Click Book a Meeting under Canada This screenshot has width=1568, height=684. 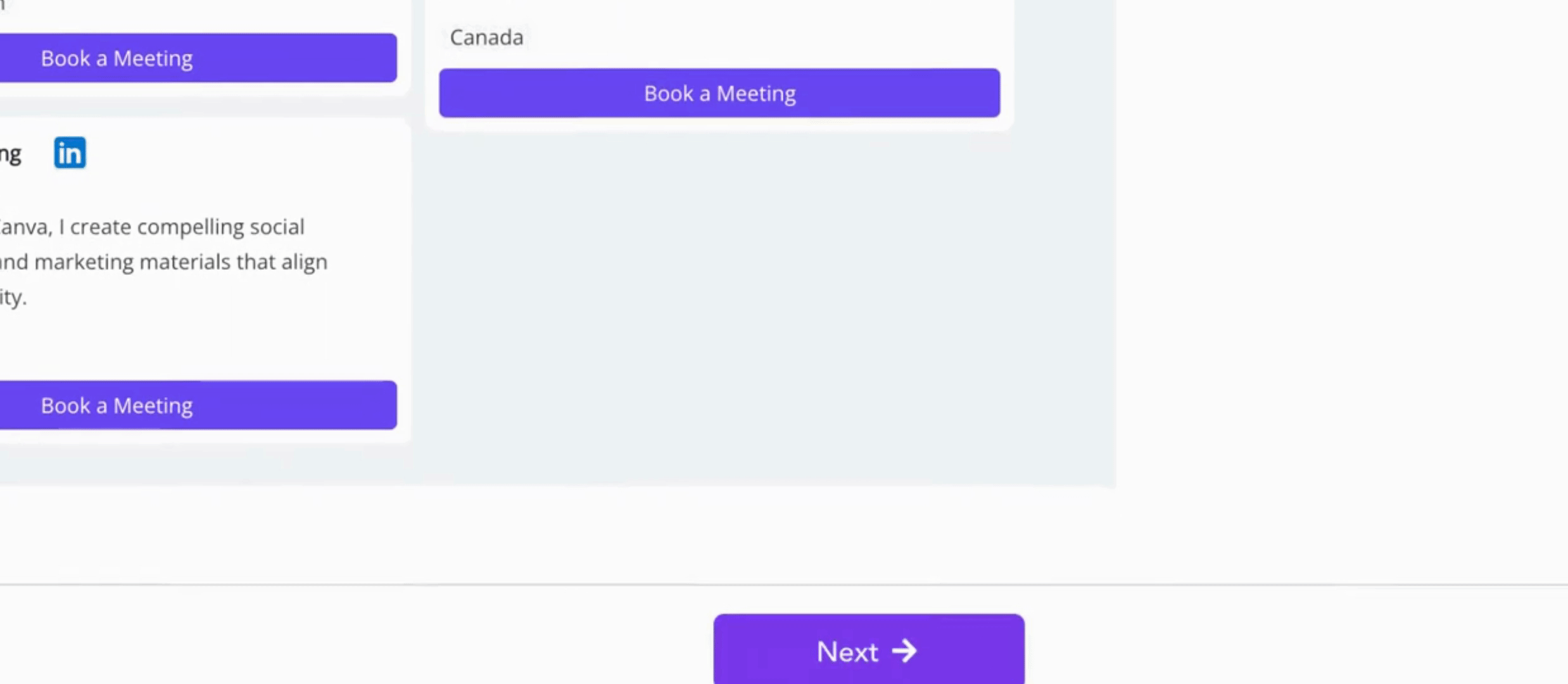click(719, 93)
